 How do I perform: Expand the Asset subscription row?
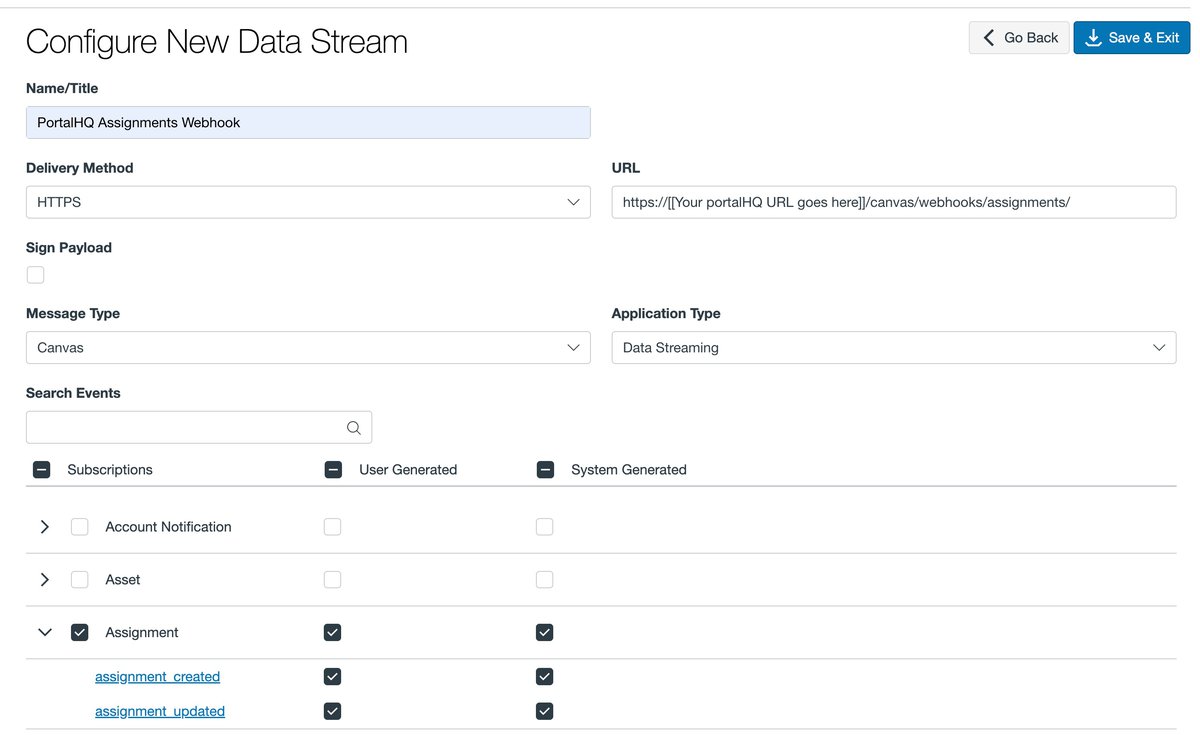coord(45,580)
